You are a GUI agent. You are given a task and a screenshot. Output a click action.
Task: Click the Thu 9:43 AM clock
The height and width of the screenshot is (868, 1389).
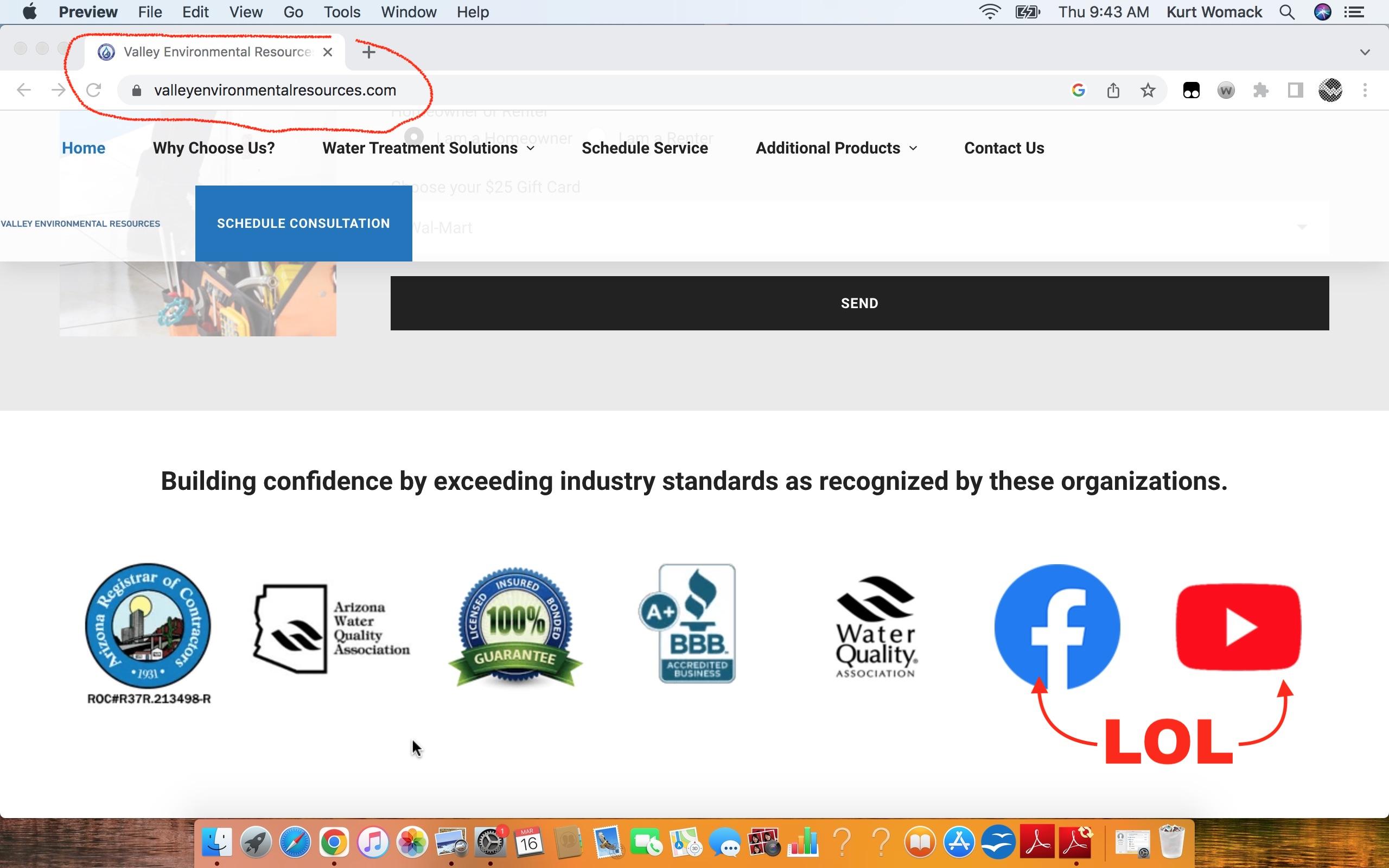(x=1104, y=12)
